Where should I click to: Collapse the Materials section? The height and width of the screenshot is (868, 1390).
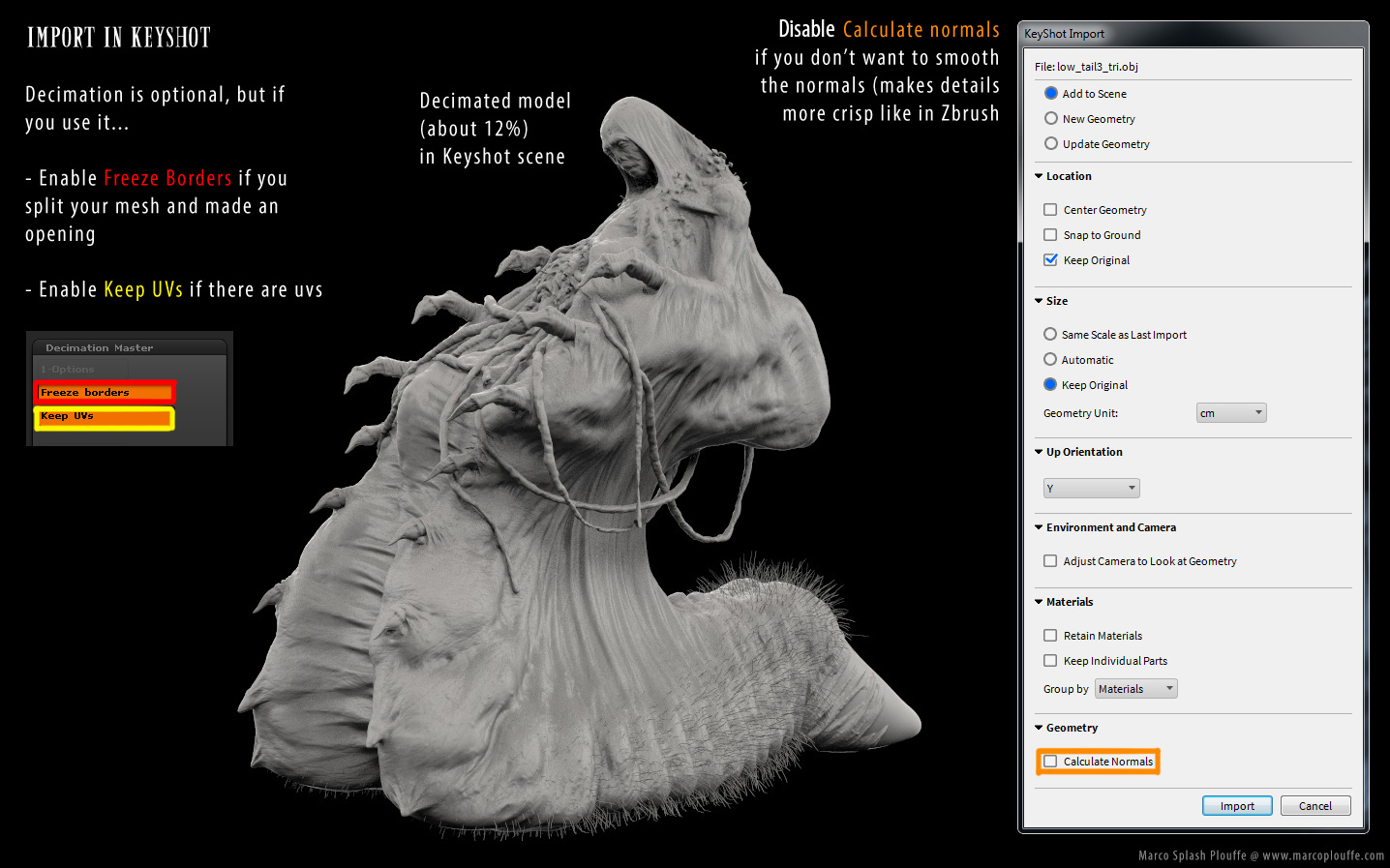click(1039, 602)
